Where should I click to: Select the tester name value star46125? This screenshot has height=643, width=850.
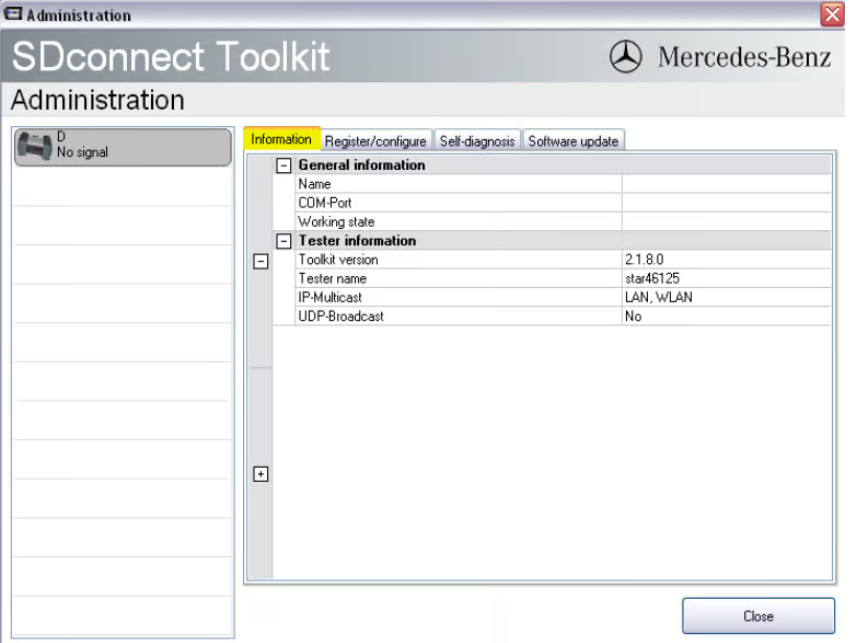tap(652, 279)
